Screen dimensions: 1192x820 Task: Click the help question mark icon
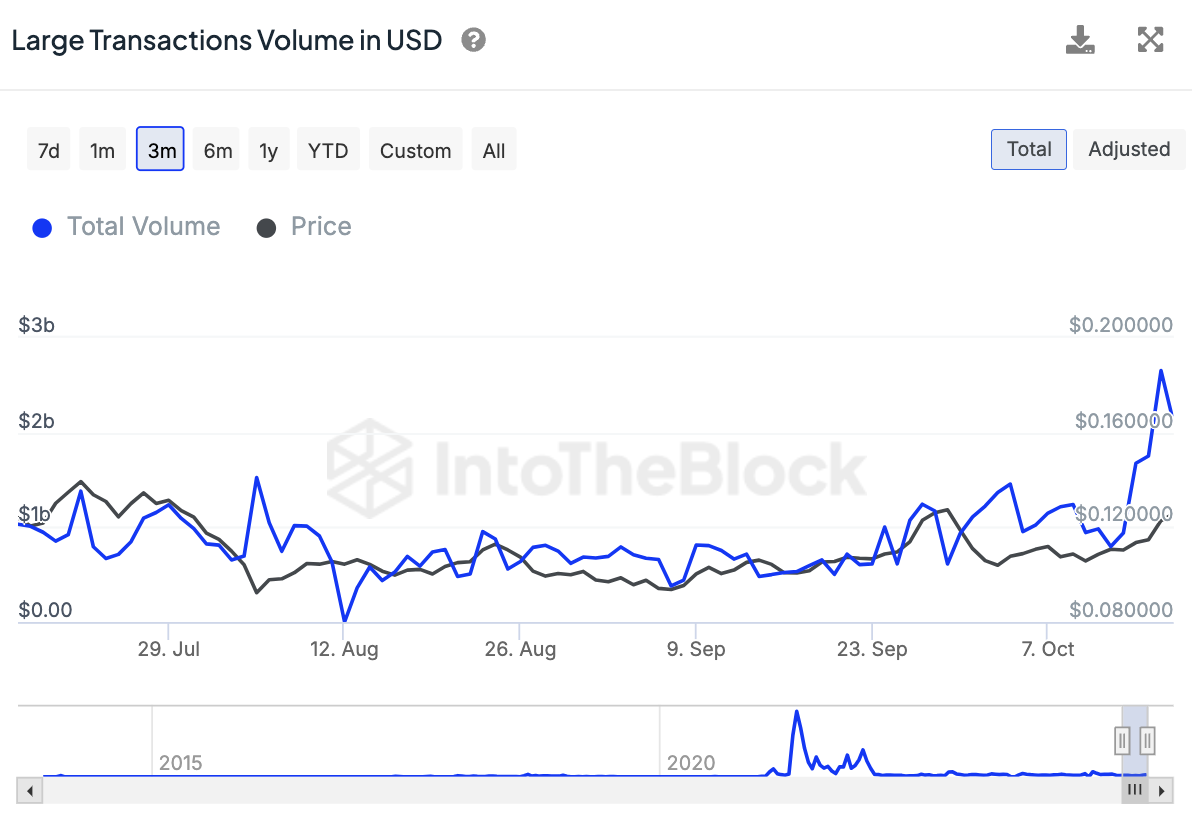tap(474, 41)
